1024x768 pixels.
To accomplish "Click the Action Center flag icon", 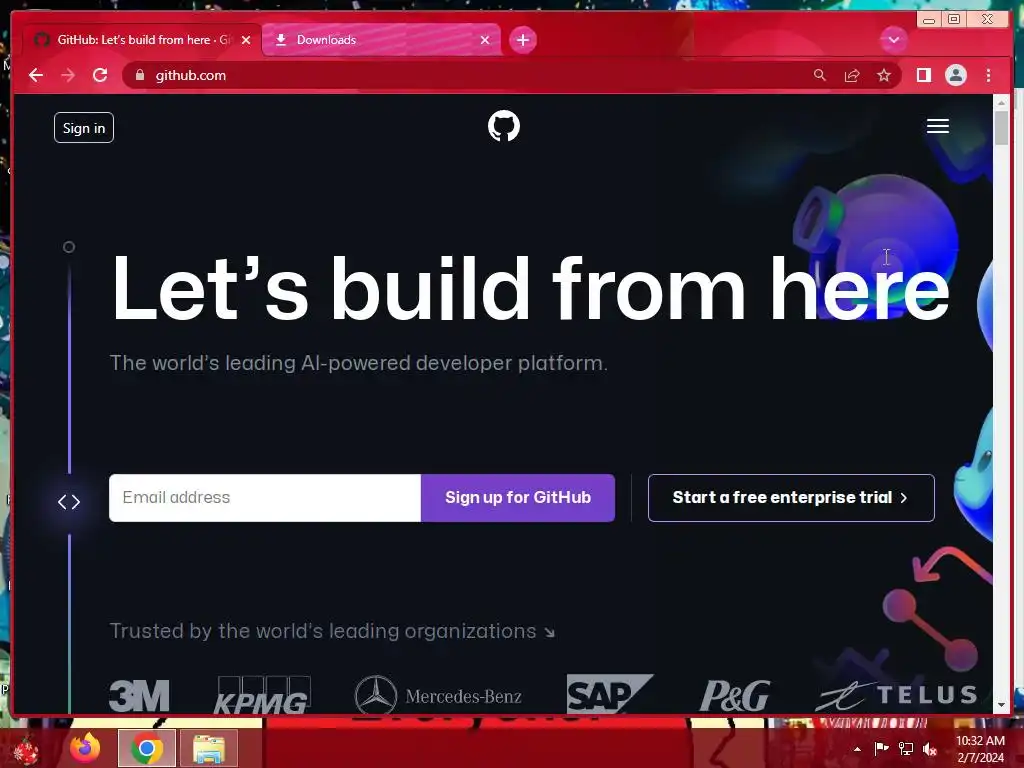I will (881, 748).
